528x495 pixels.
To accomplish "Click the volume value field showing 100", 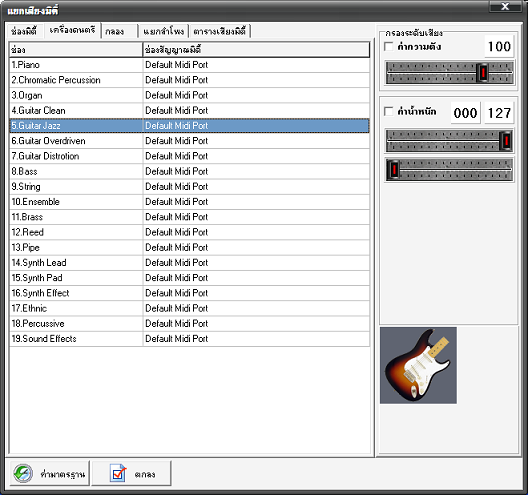I will (499, 46).
